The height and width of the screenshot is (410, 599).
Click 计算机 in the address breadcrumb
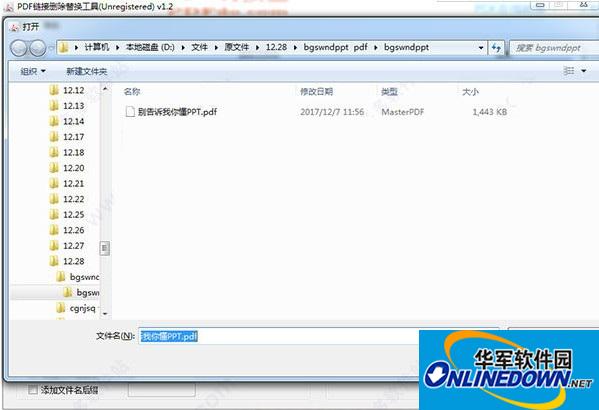(x=97, y=47)
